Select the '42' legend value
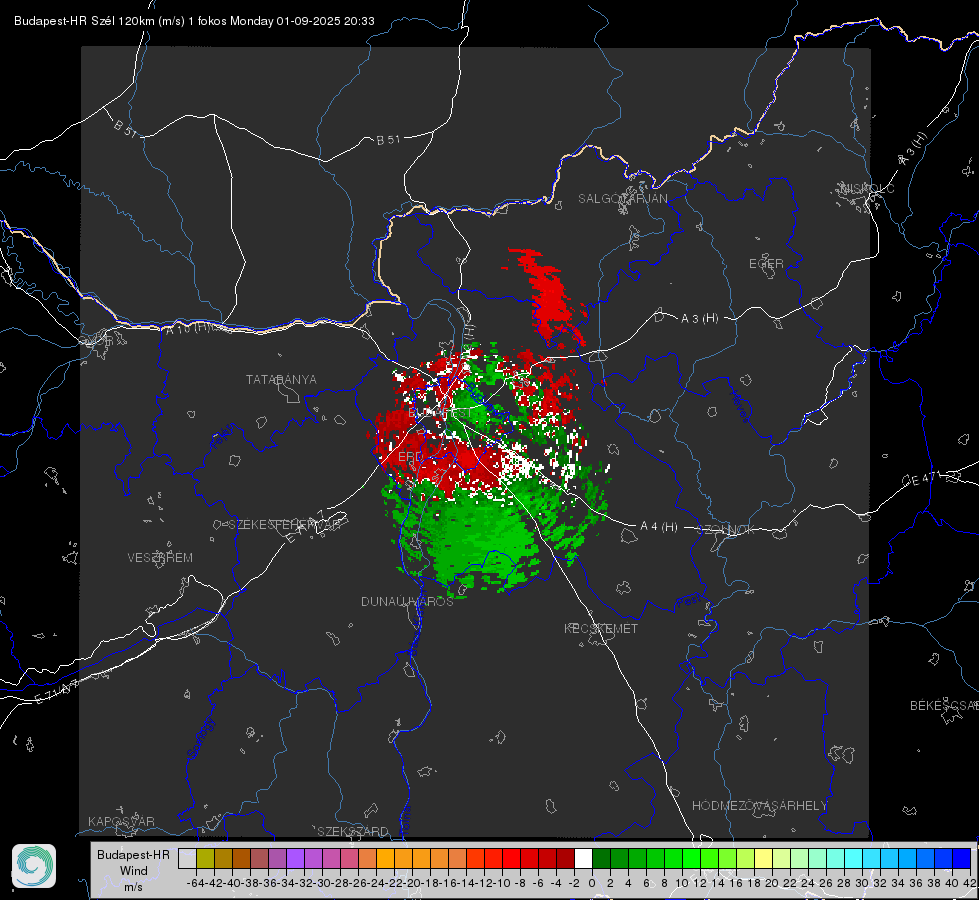 click(969, 883)
